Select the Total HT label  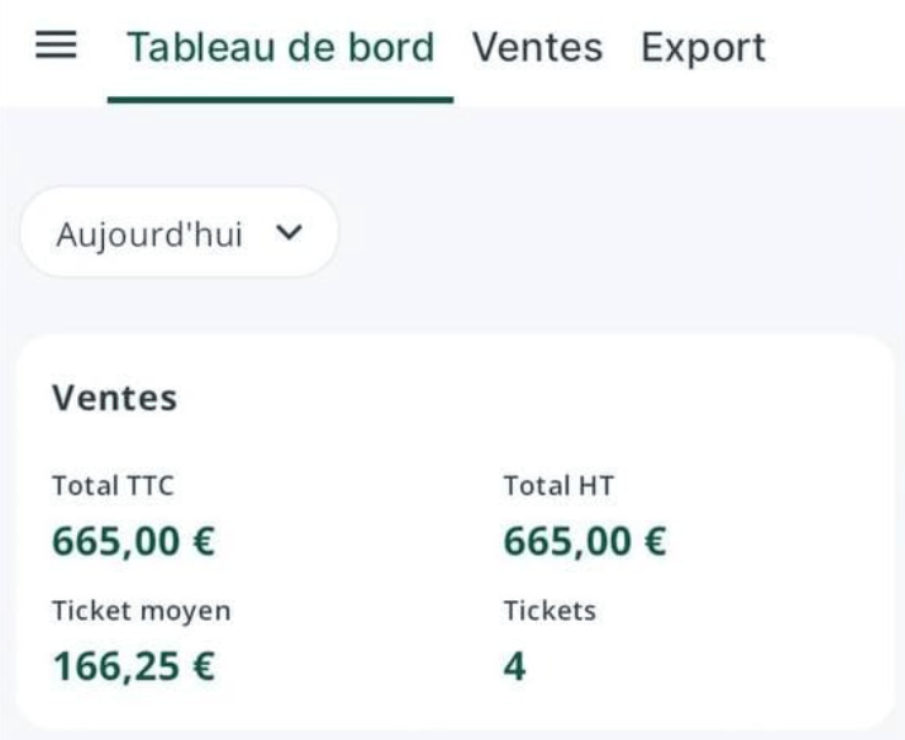tap(557, 486)
